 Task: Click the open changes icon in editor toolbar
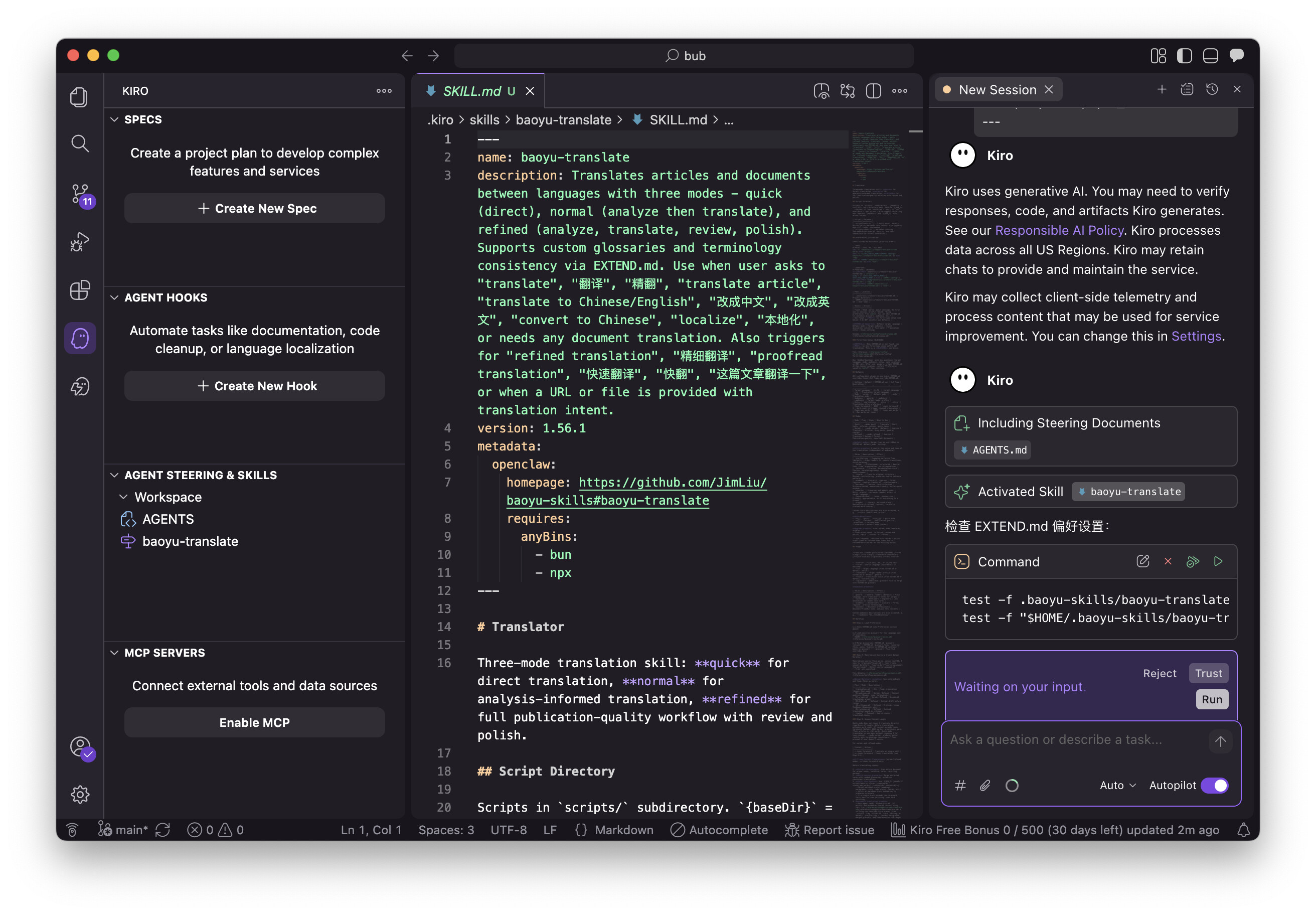[x=847, y=91]
